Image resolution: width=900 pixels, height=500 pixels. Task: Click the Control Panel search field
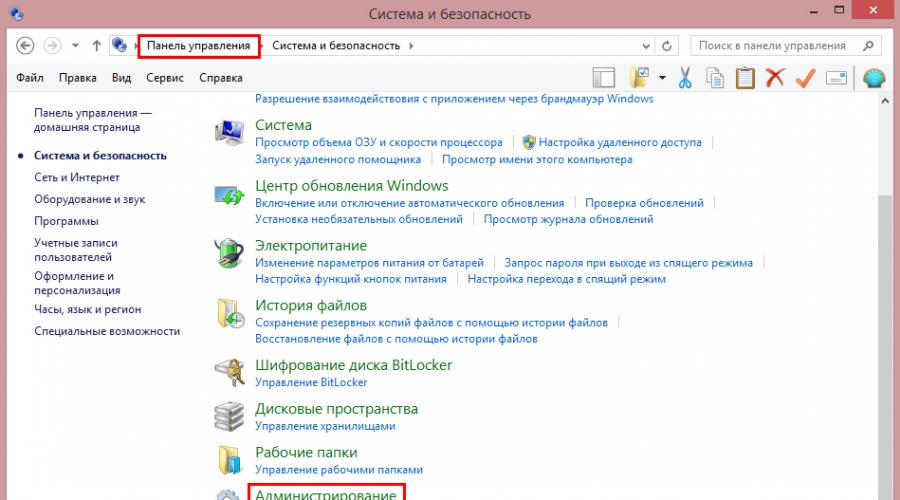coord(786,45)
